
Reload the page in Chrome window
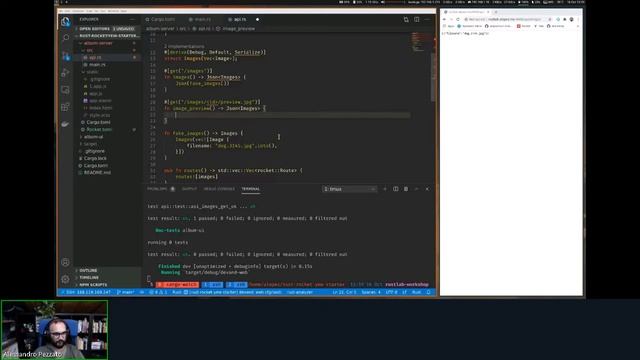458,19
